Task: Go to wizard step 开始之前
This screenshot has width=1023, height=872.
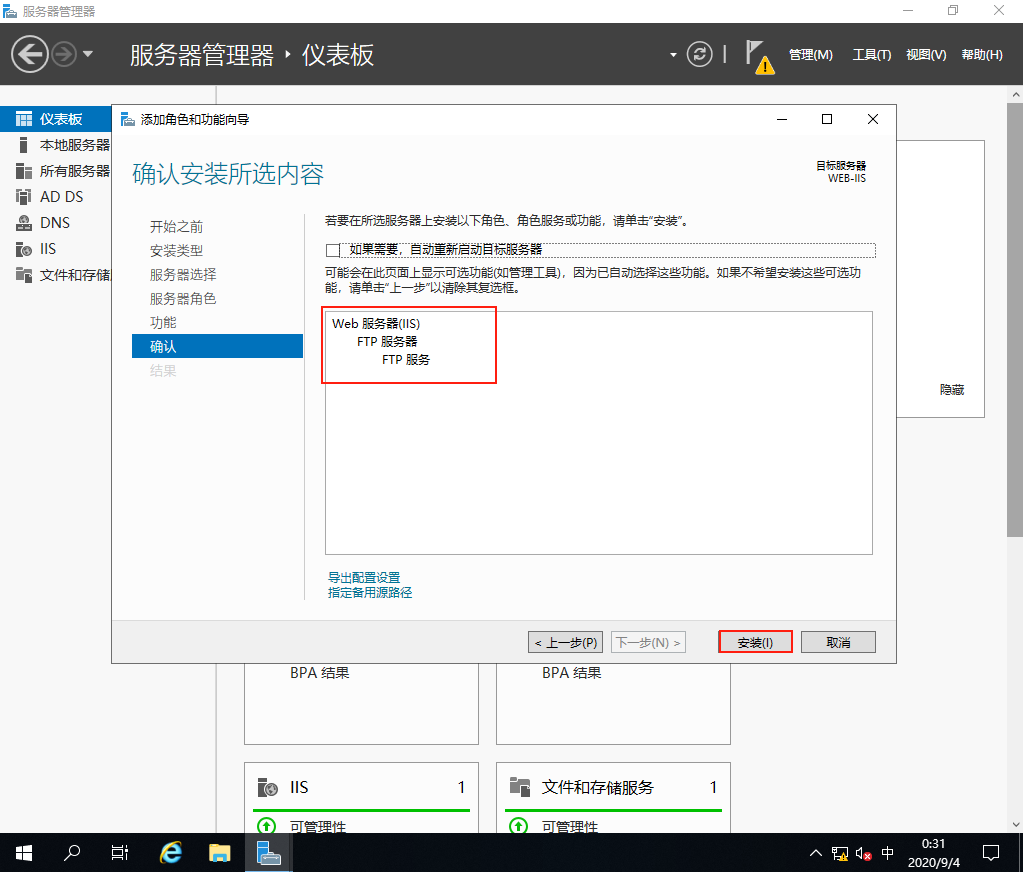Action: tap(176, 226)
